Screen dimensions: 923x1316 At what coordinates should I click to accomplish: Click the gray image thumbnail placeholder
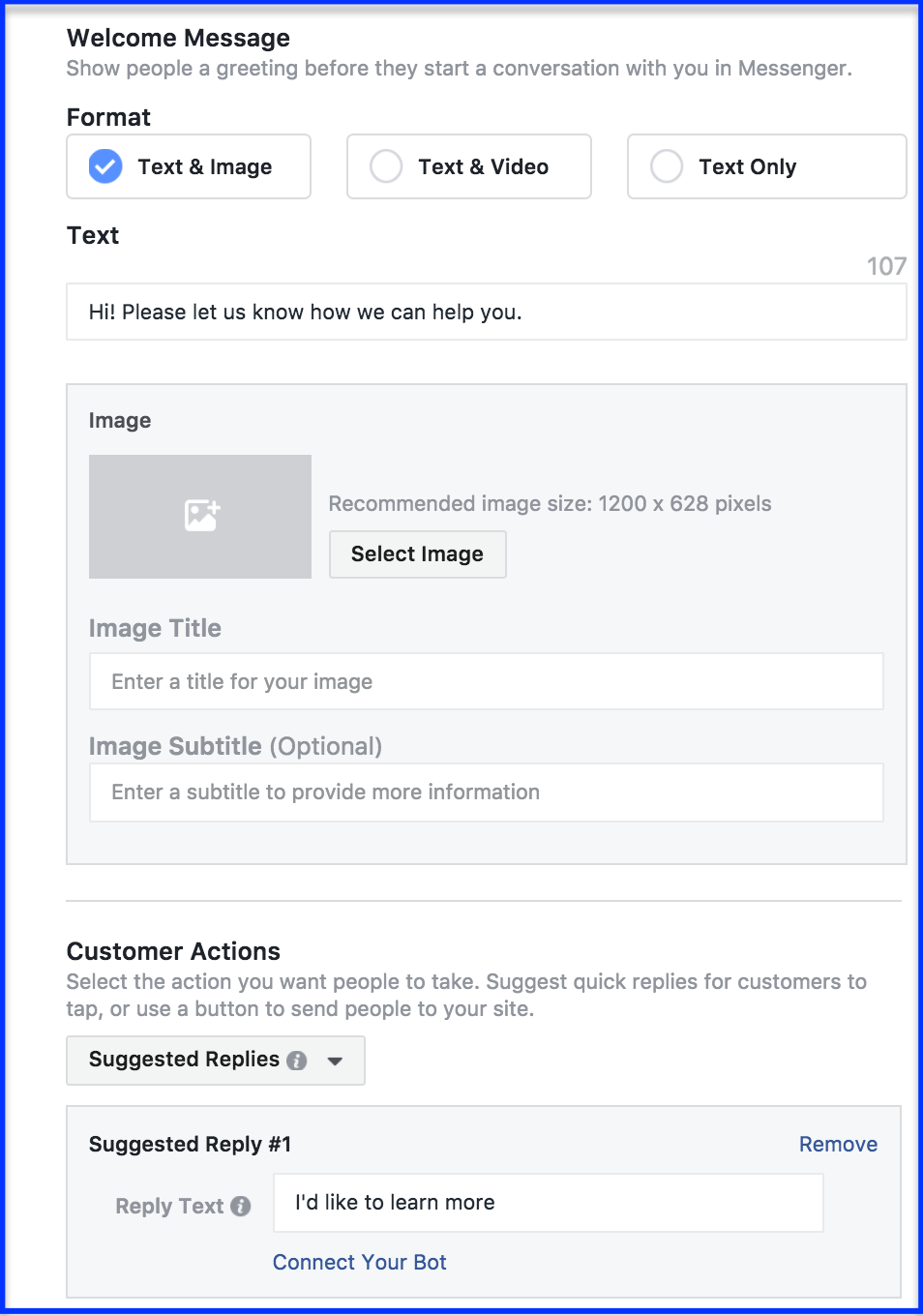(x=200, y=517)
